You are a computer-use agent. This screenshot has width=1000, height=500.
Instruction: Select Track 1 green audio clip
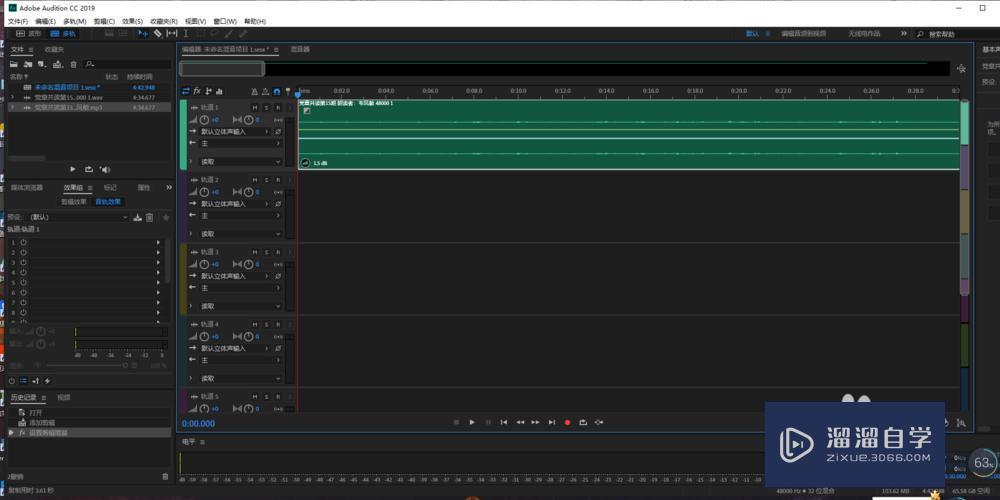click(x=629, y=135)
